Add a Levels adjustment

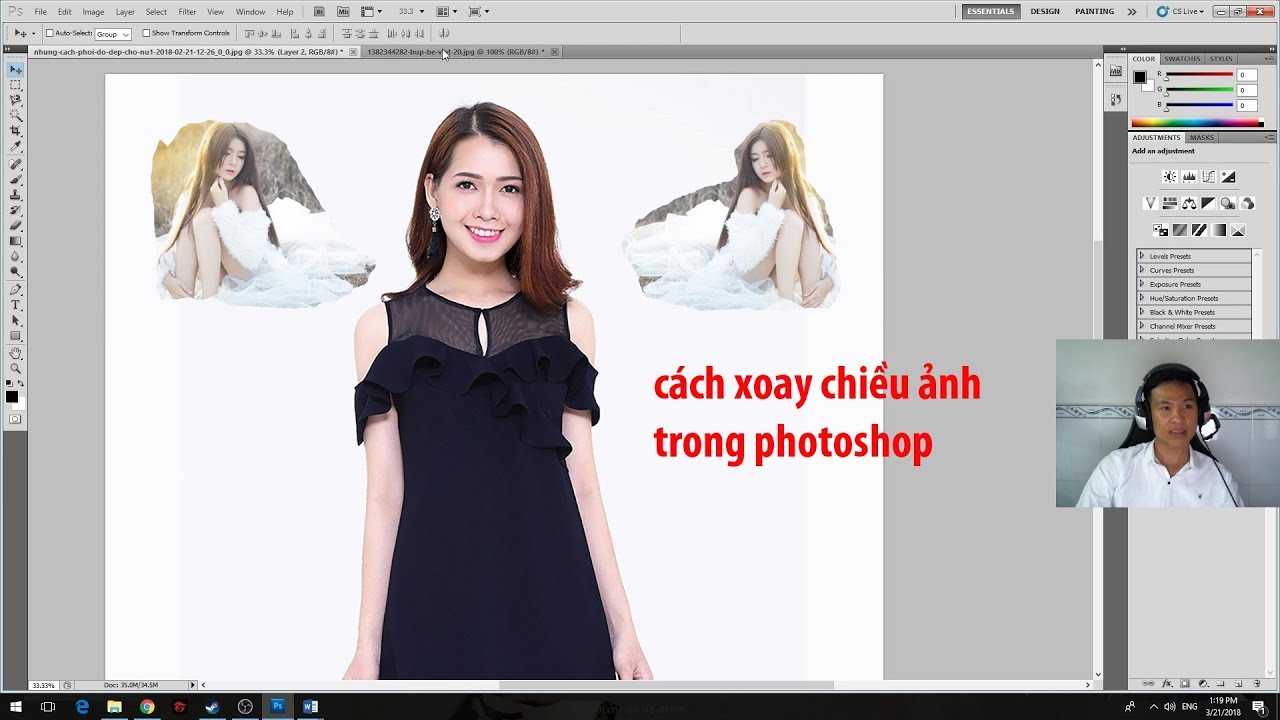point(1189,177)
